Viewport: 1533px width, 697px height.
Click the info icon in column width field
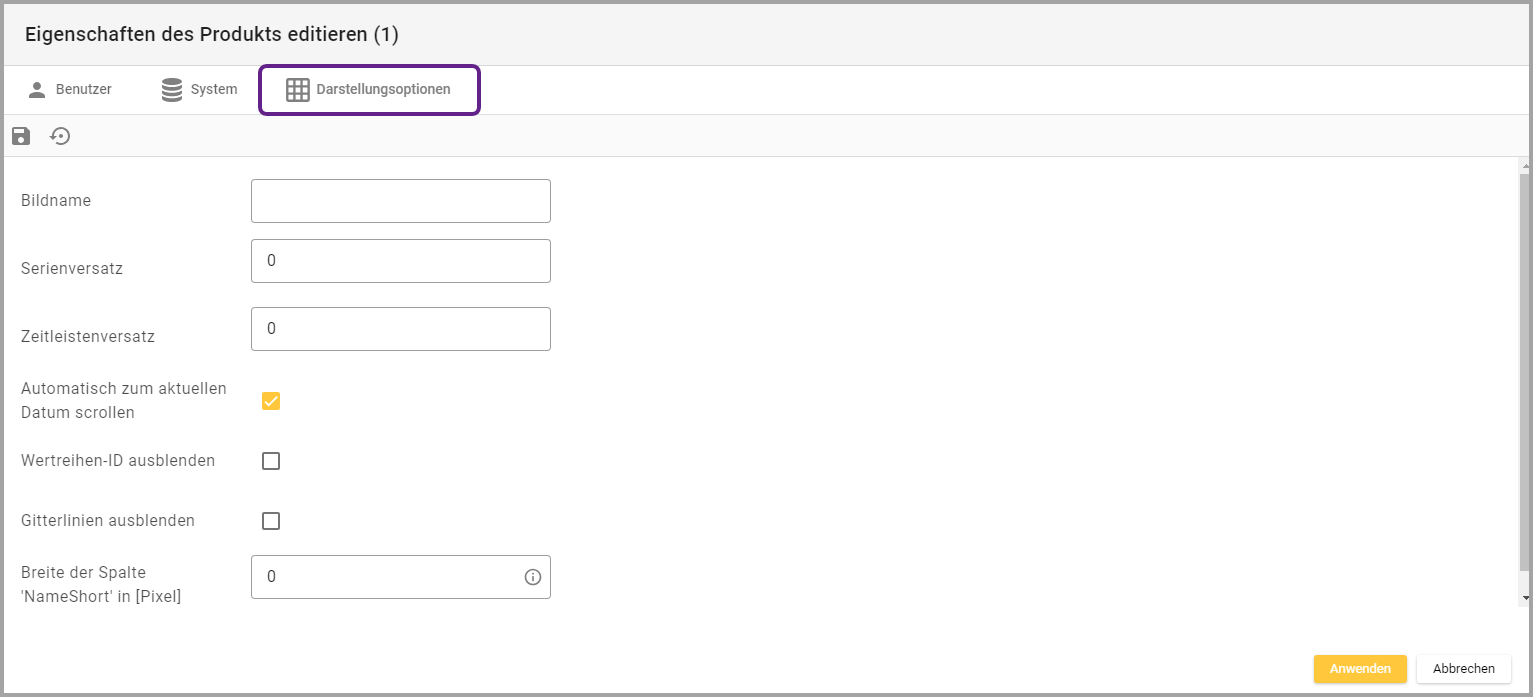pyautogui.click(x=533, y=577)
